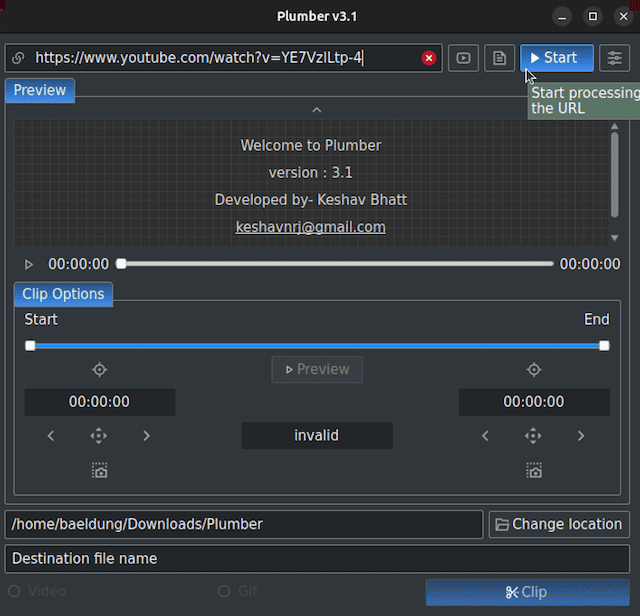Open the Clip Options tab
This screenshot has height=616, width=640.
tap(63, 294)
